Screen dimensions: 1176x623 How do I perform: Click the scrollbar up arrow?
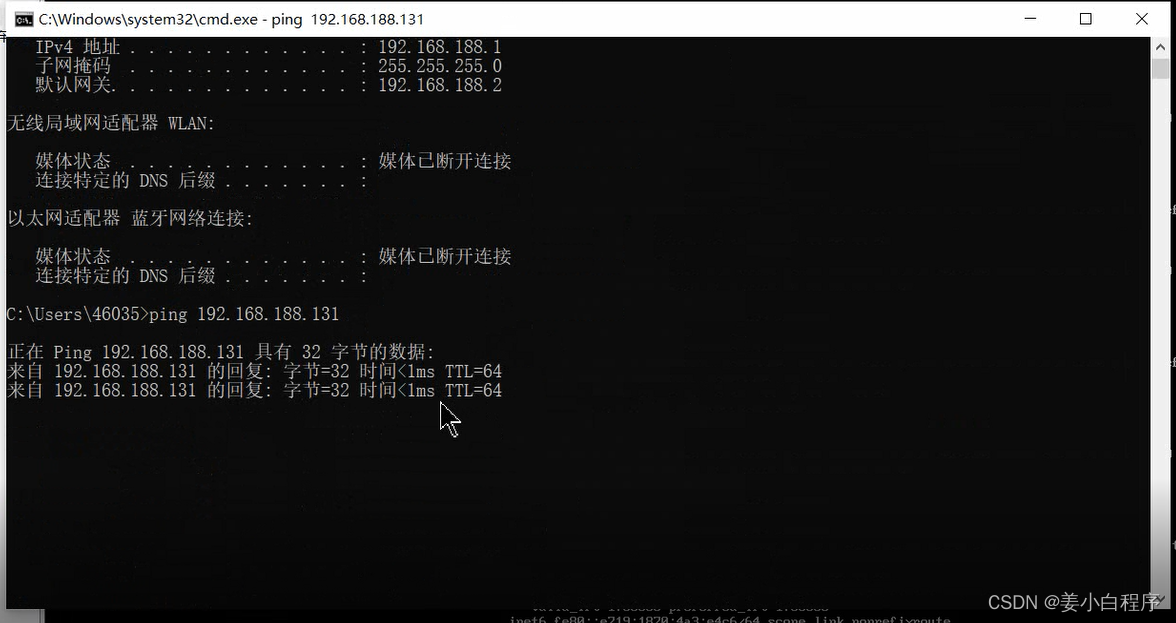[x=1160, y=46]
